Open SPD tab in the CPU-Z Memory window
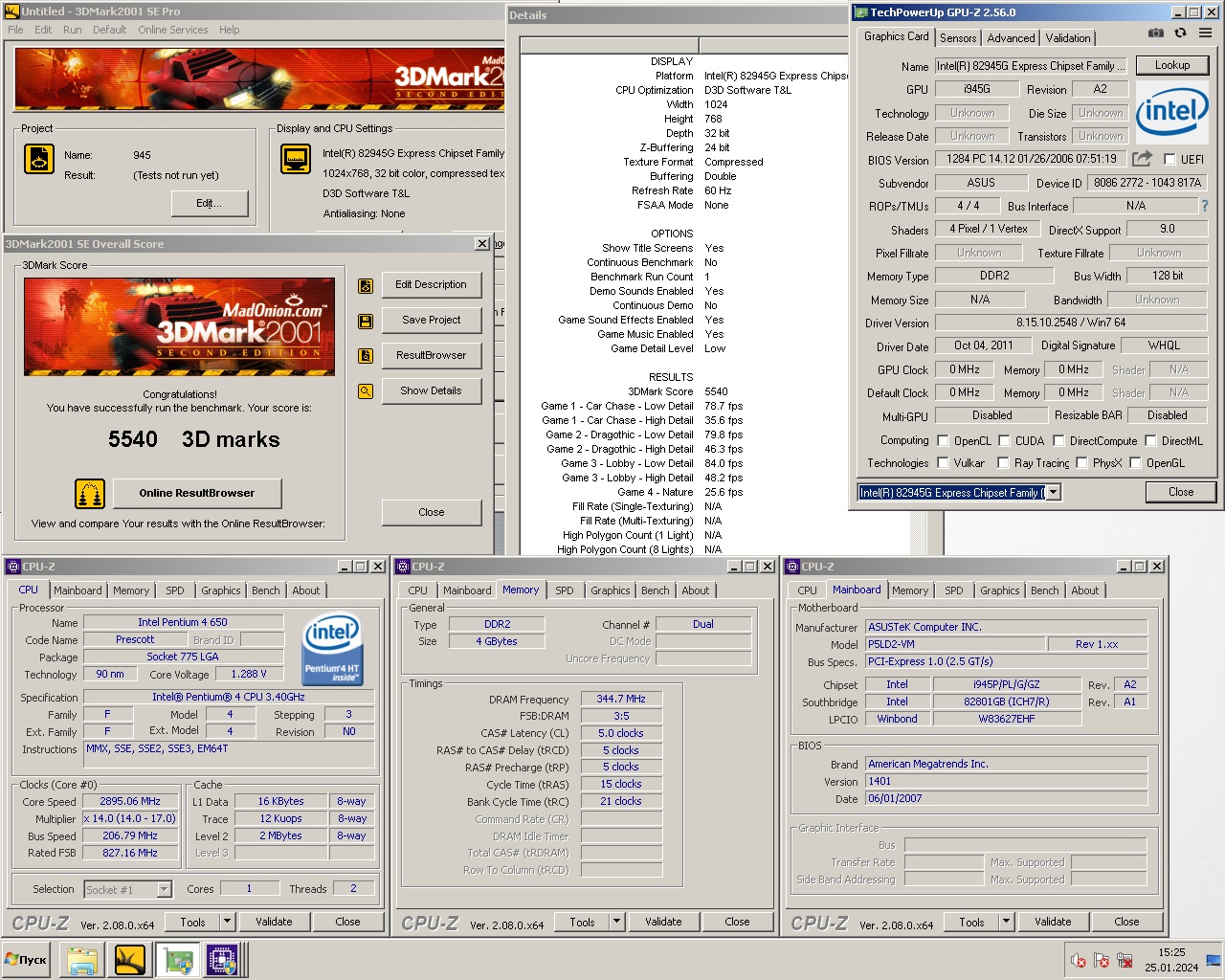Screen dimensions: 1225x980 565,590
